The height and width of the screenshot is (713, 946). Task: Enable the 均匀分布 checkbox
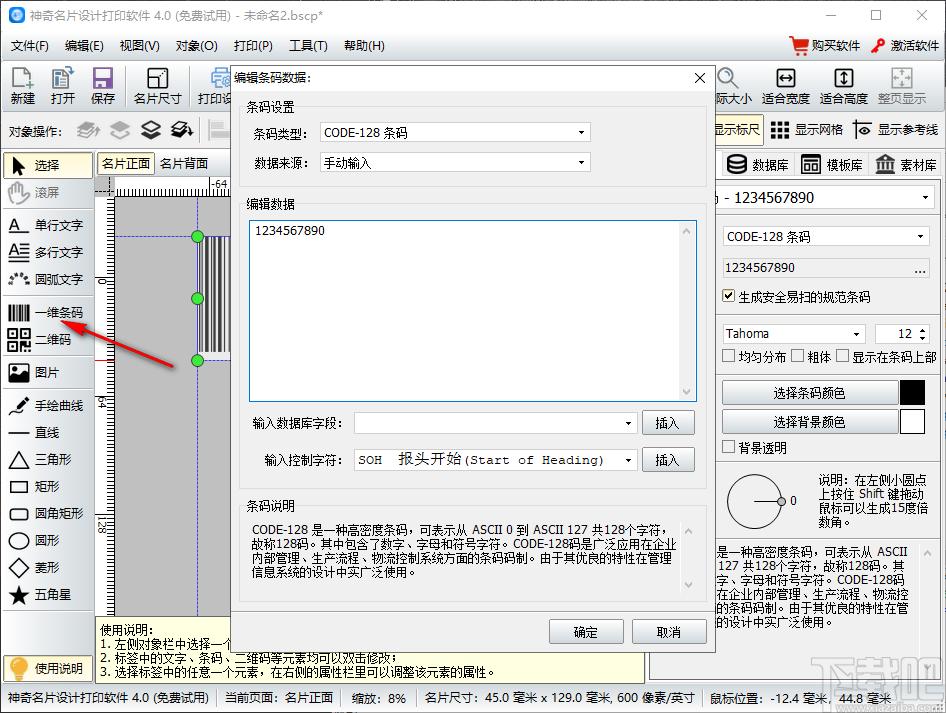tap(729, 356)
